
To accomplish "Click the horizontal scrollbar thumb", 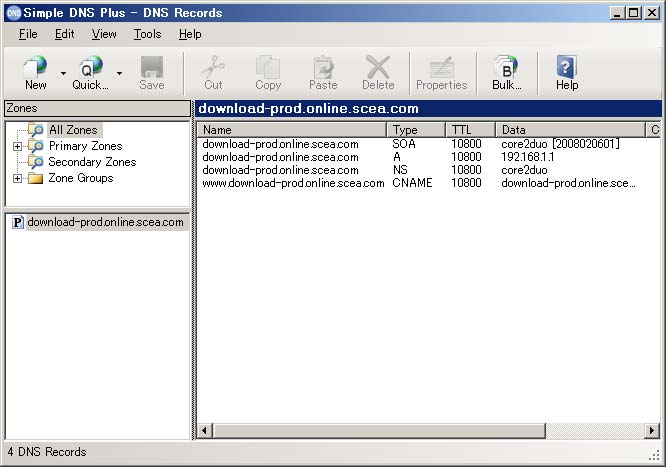I will [378, 430].
